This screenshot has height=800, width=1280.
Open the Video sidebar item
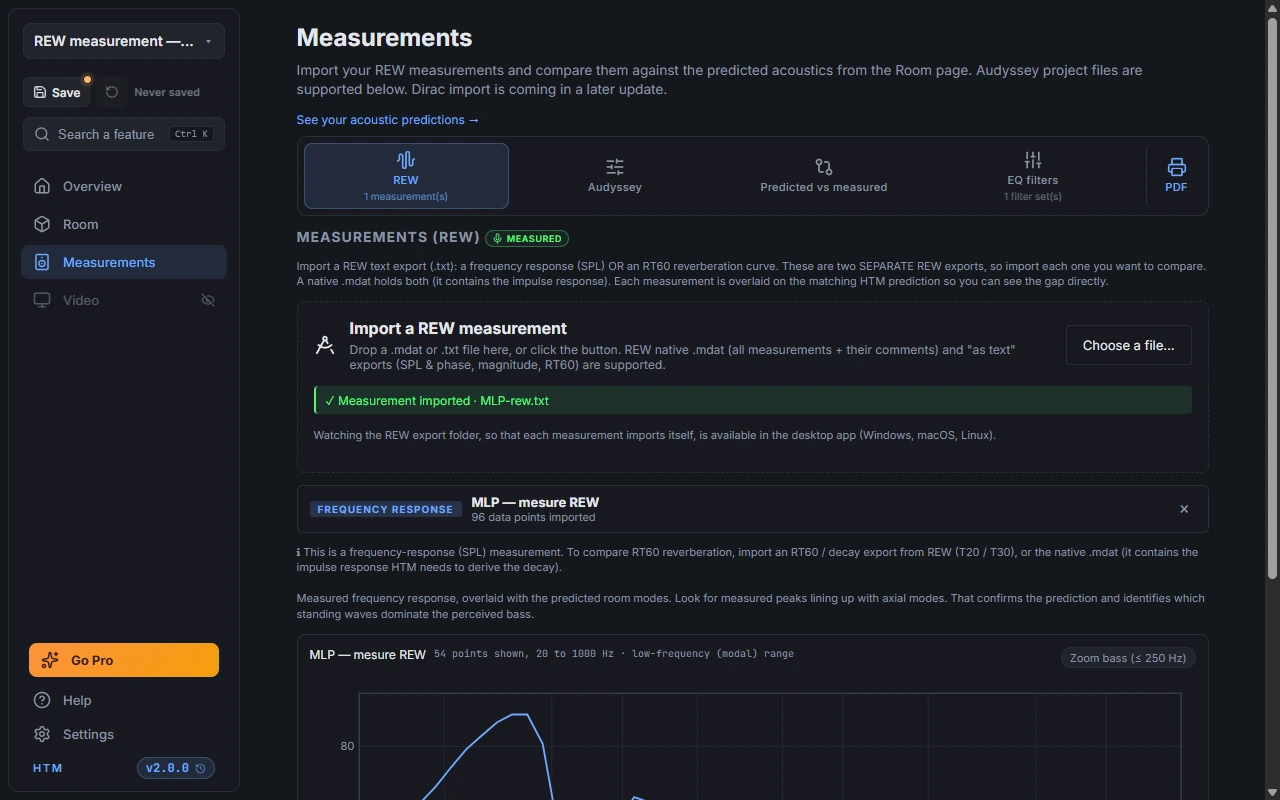[124, 300]
